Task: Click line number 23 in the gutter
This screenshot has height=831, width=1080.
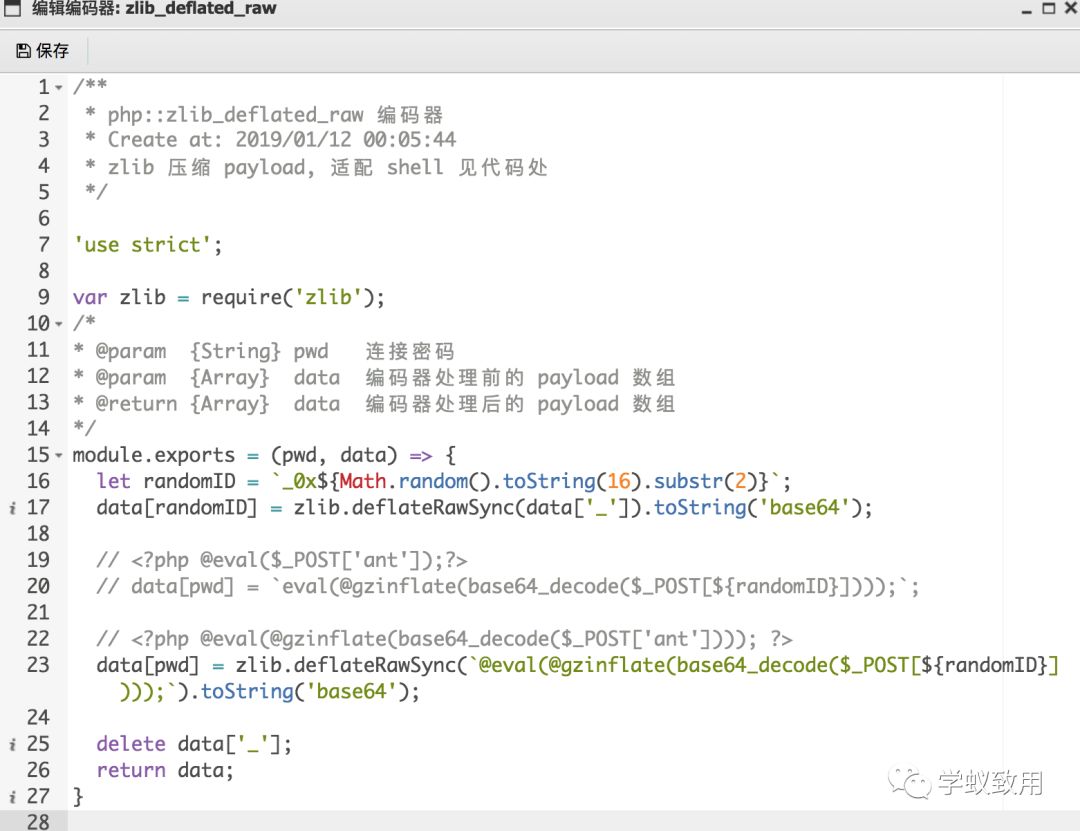Action: tap(39, 665)
